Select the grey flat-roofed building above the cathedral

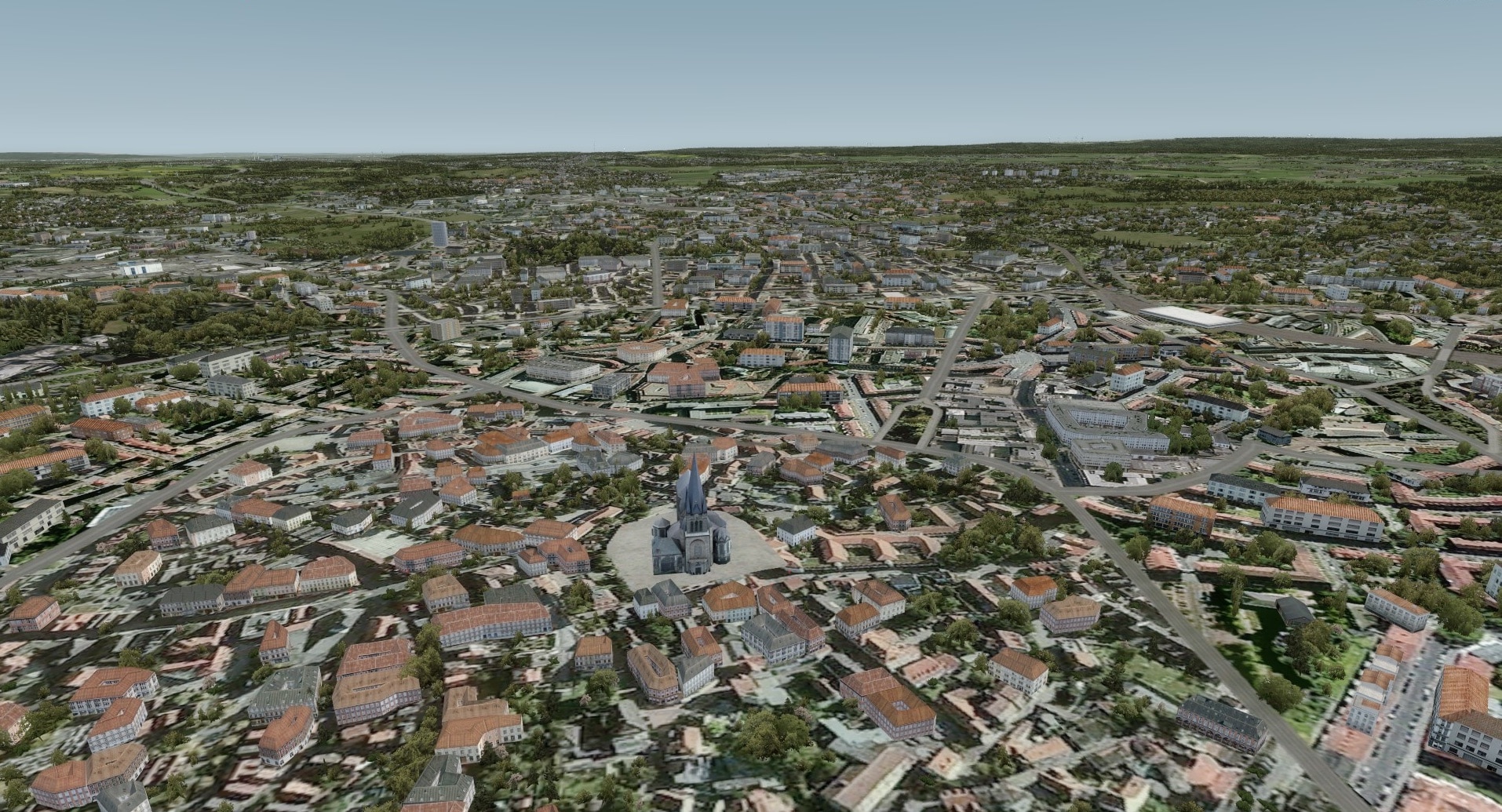[557, 370]
